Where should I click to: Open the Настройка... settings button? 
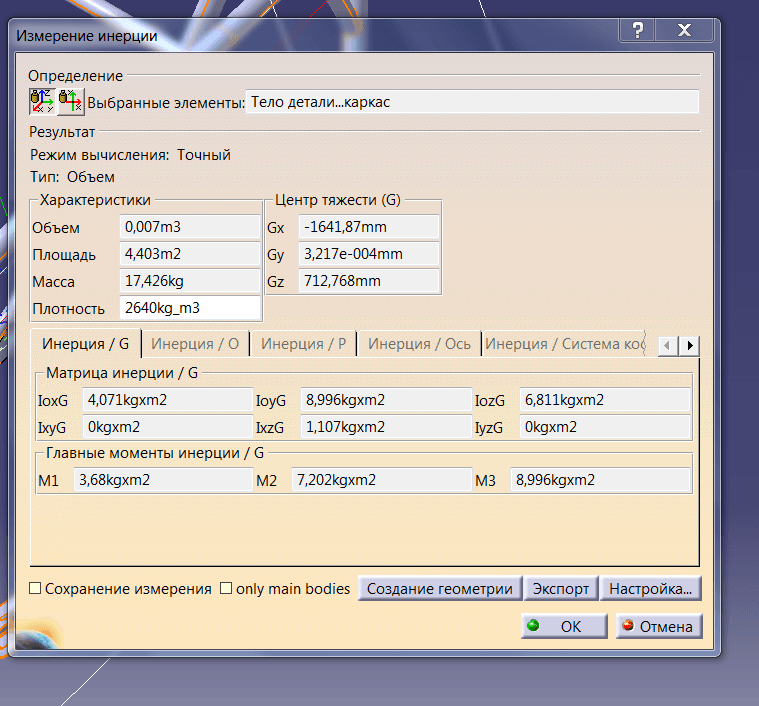click(651, 589)
